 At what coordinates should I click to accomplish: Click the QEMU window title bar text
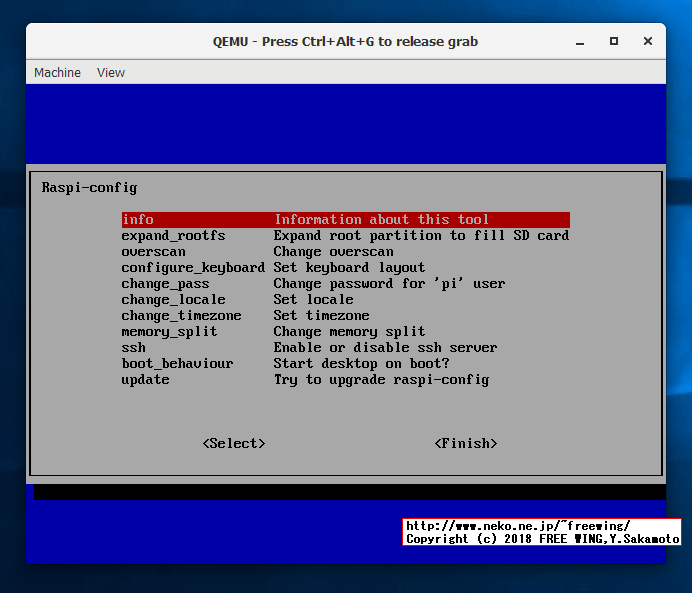click(x=345, y=41)
